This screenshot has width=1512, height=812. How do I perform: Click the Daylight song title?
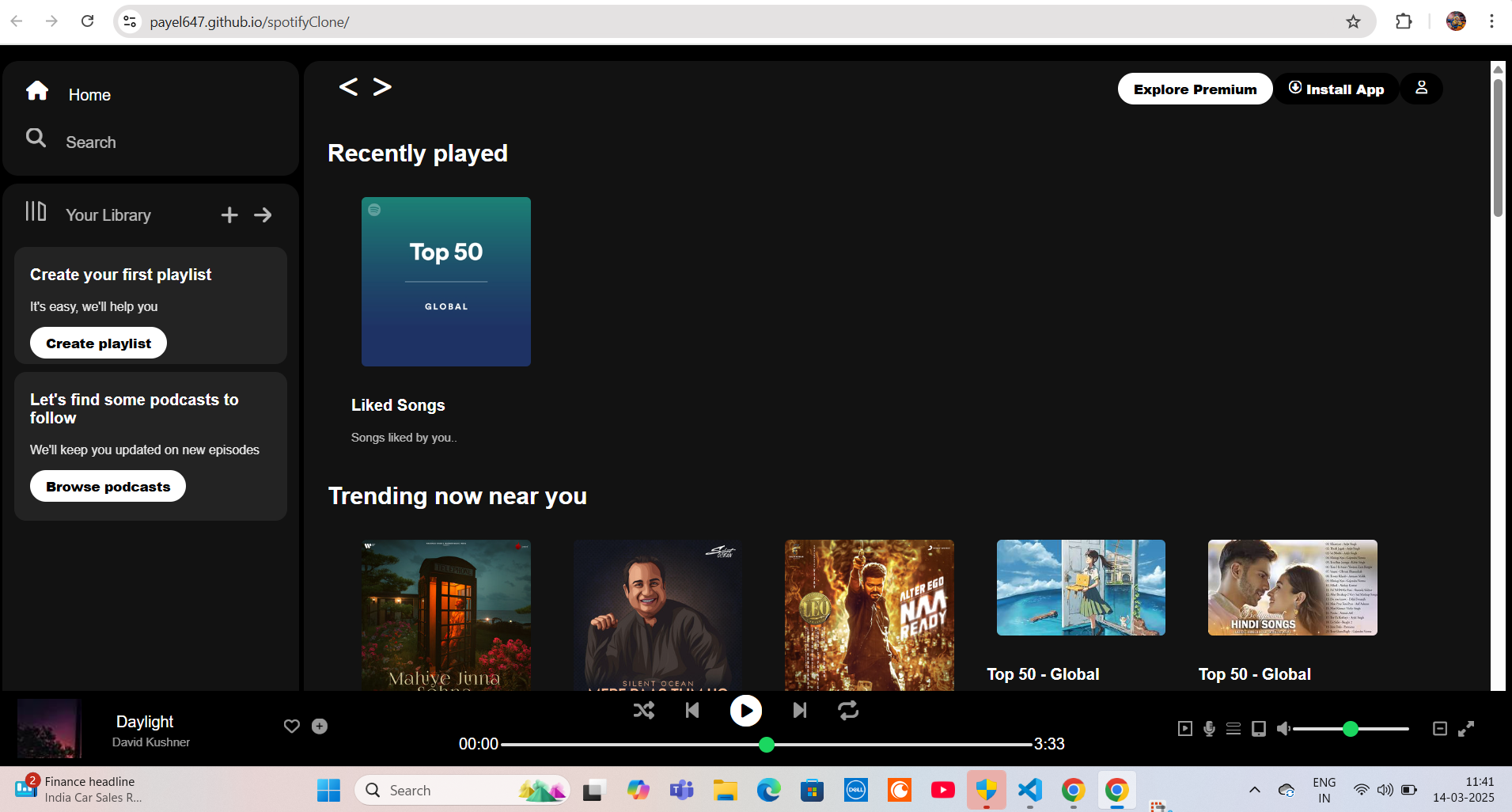point(145,722)
